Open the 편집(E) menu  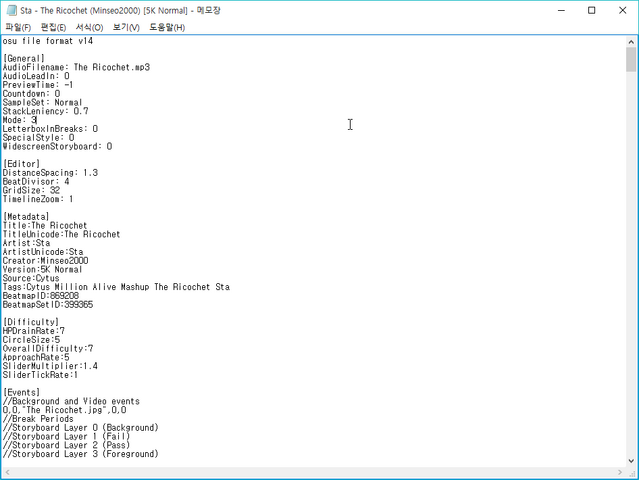(x=53, y=27)
